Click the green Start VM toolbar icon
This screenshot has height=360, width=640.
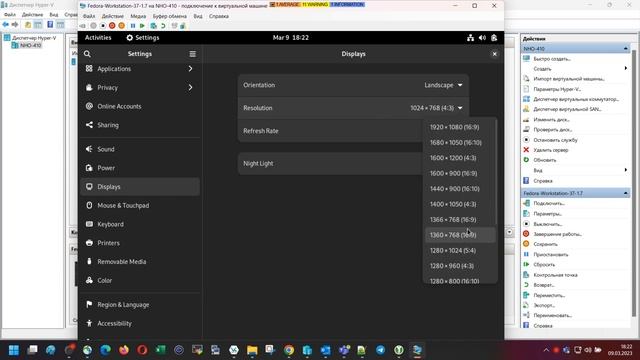142,26
